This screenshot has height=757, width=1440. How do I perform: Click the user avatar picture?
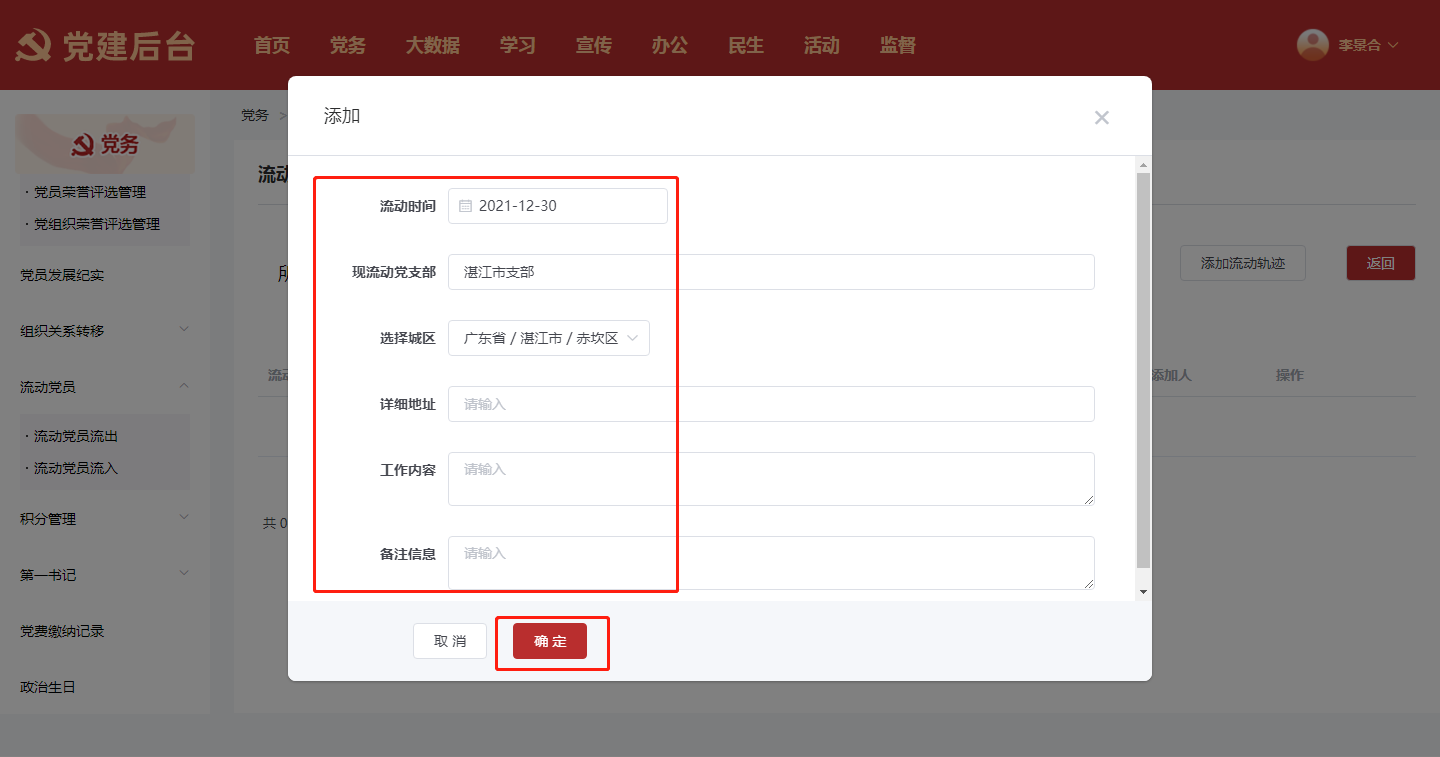click(x=1312, y=45)
